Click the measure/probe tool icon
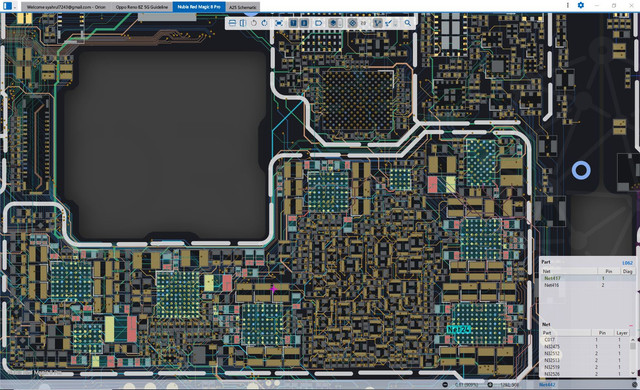The height and width of the screenshot is (390, 640). pos(389,23)
